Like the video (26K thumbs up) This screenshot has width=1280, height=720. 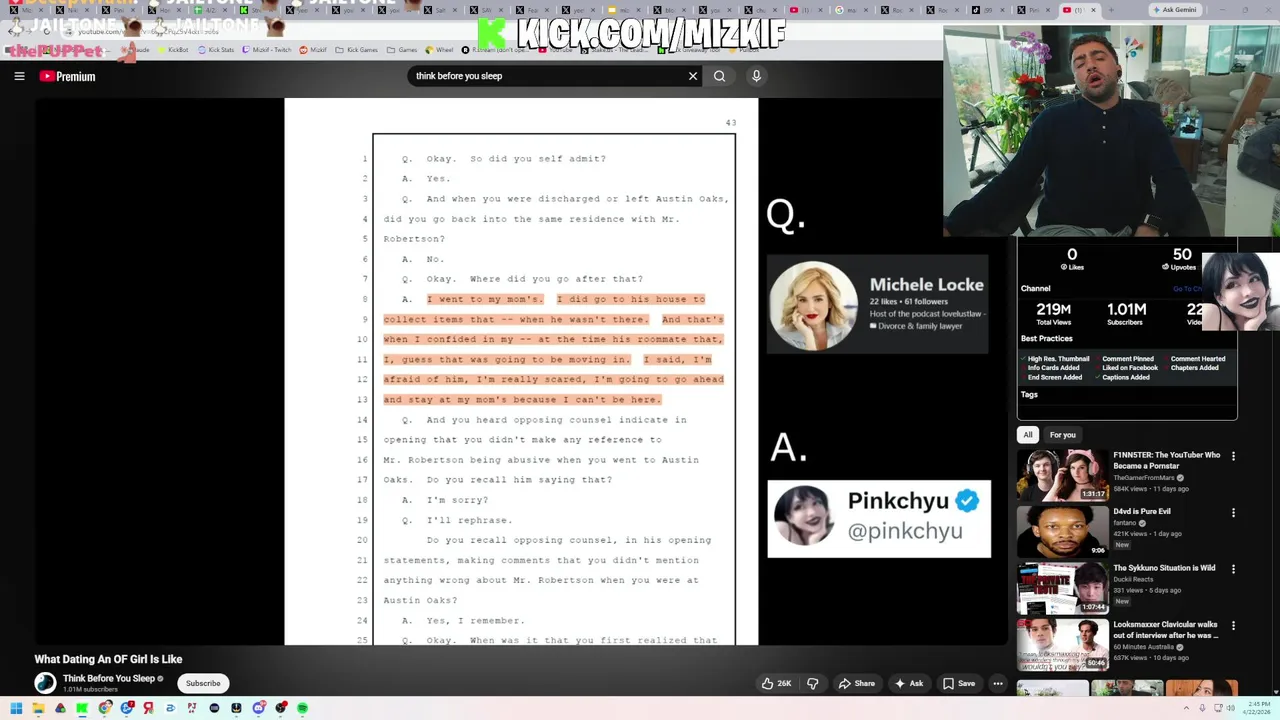tap(776, 684)
